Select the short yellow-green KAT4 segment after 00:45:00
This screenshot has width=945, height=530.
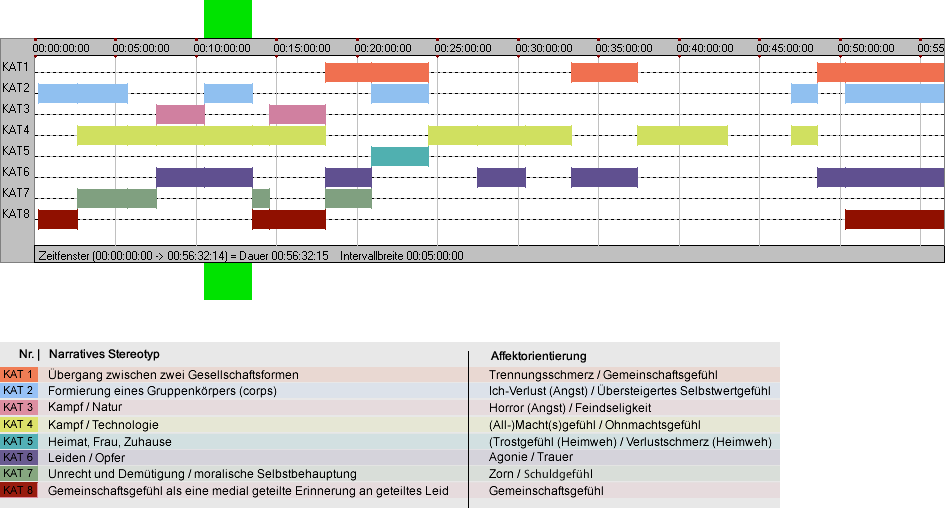(x=804, y=136)
